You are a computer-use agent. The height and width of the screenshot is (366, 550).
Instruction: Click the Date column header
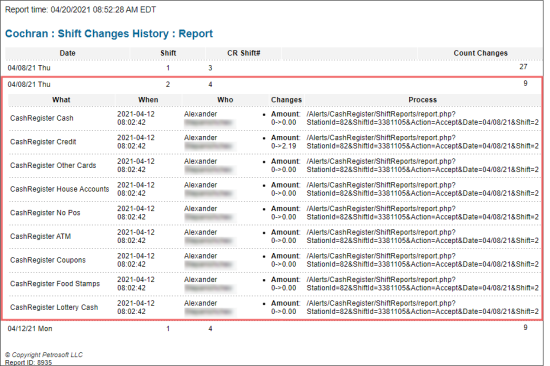click(x=67, y=53)
